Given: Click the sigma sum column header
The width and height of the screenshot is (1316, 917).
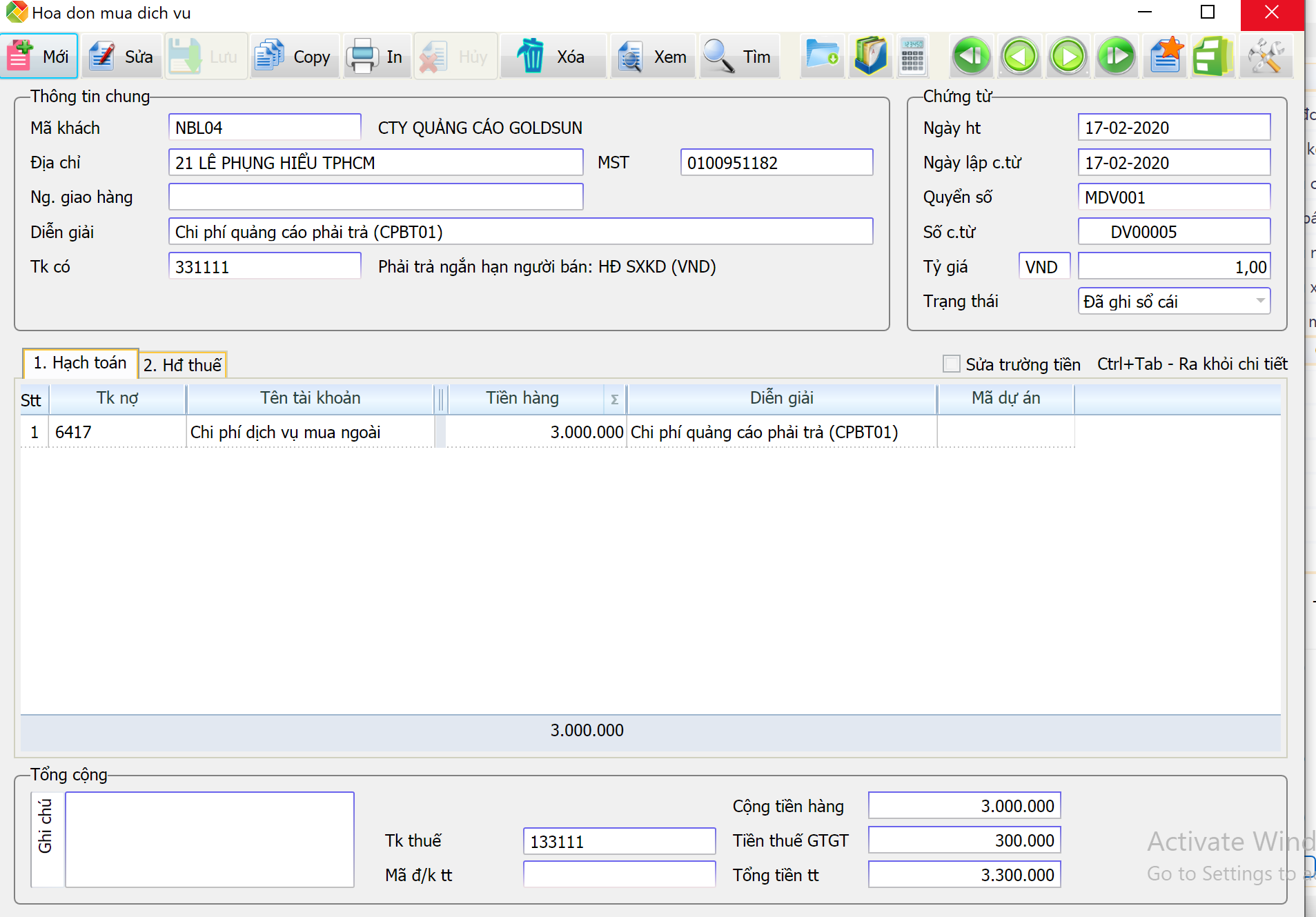Looking at the screenshot, I should tap(614, 400).
